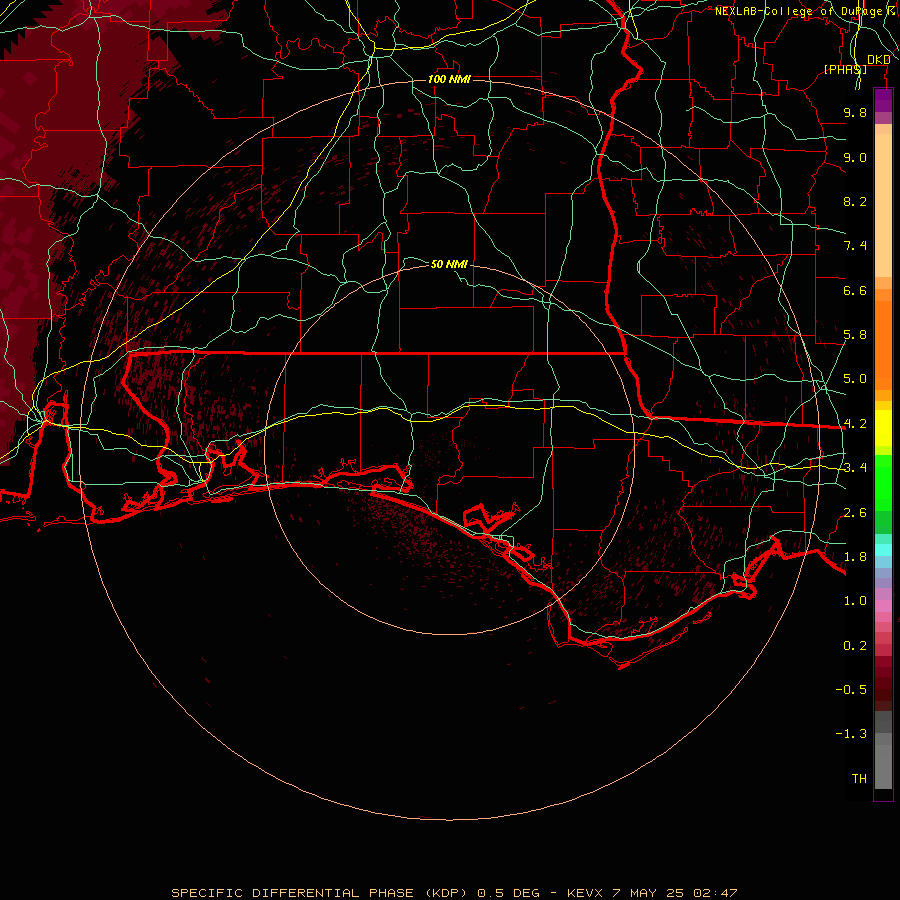Screen dimensions: 900x900
Task: Select the 5.8 color scale value
Action: (855, 335)
